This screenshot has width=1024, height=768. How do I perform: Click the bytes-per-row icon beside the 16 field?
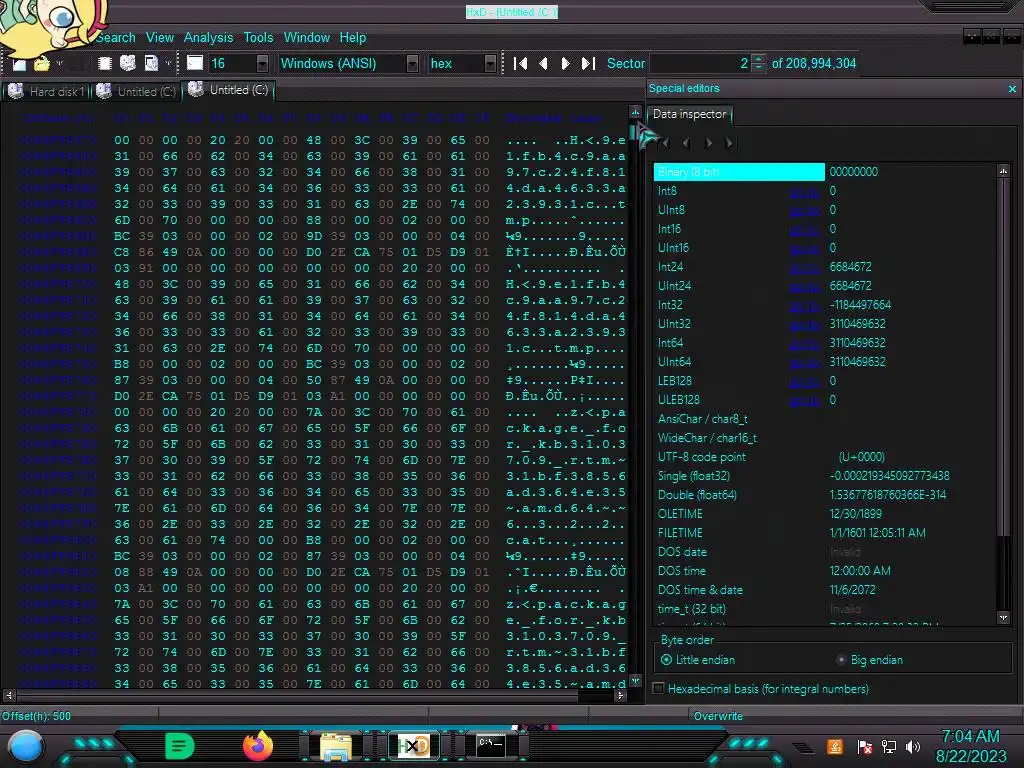click(195, 63)
